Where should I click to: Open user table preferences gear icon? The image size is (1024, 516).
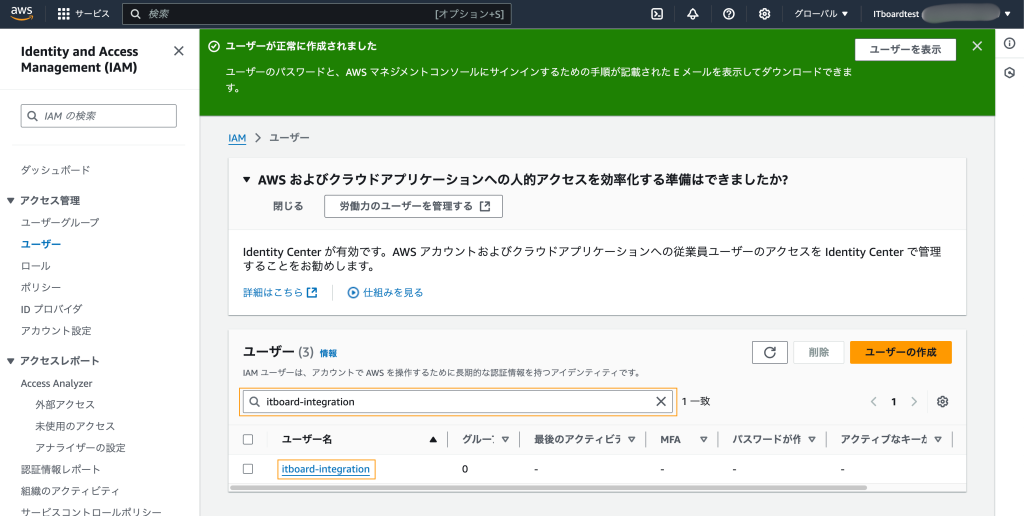[x=942, y=402]
